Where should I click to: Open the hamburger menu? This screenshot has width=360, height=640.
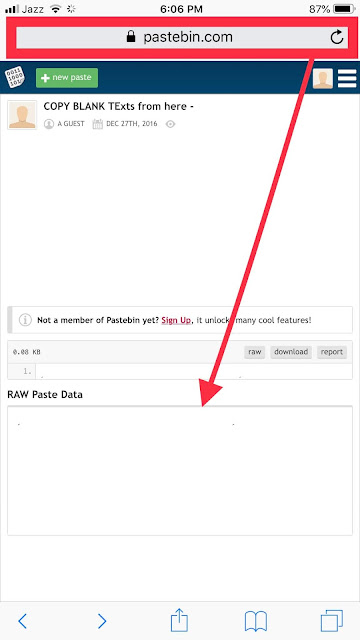pyautogui.click(x=347, y=78)
